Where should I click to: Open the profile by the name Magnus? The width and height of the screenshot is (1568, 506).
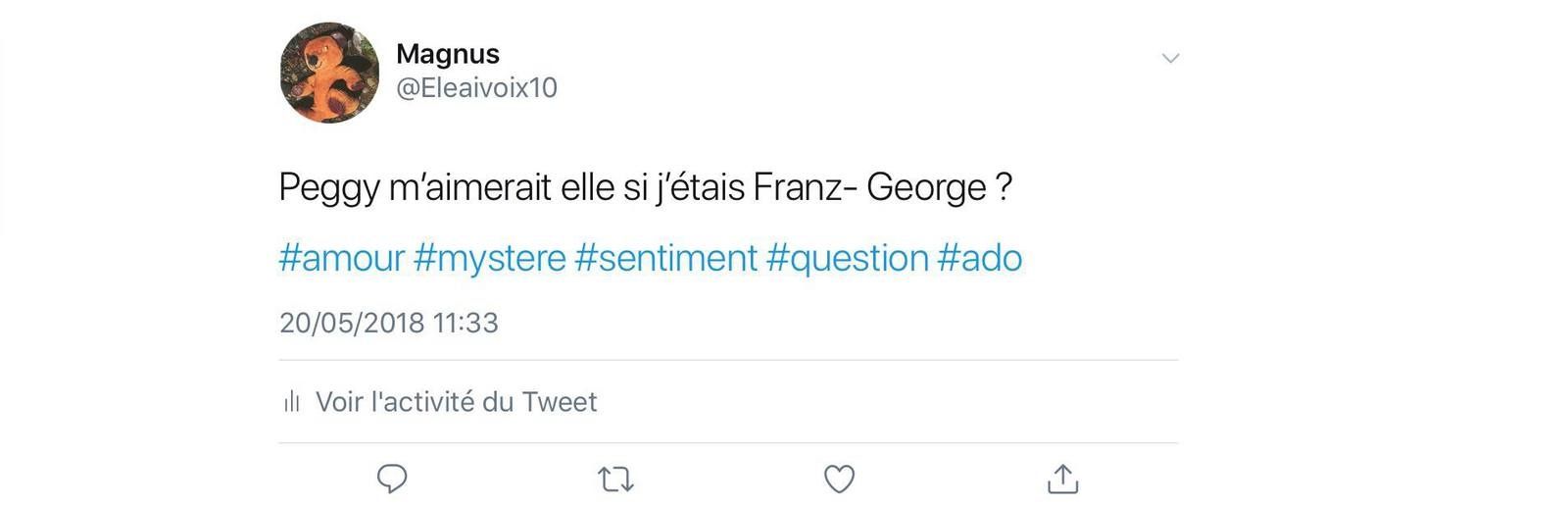click(448, 53)
